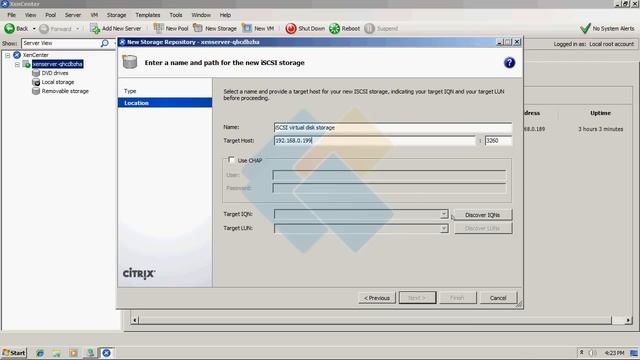The height and width of the screenshot is (360, 640).
Task: Shut Down the selected server
Action: (x=305, y=29)
